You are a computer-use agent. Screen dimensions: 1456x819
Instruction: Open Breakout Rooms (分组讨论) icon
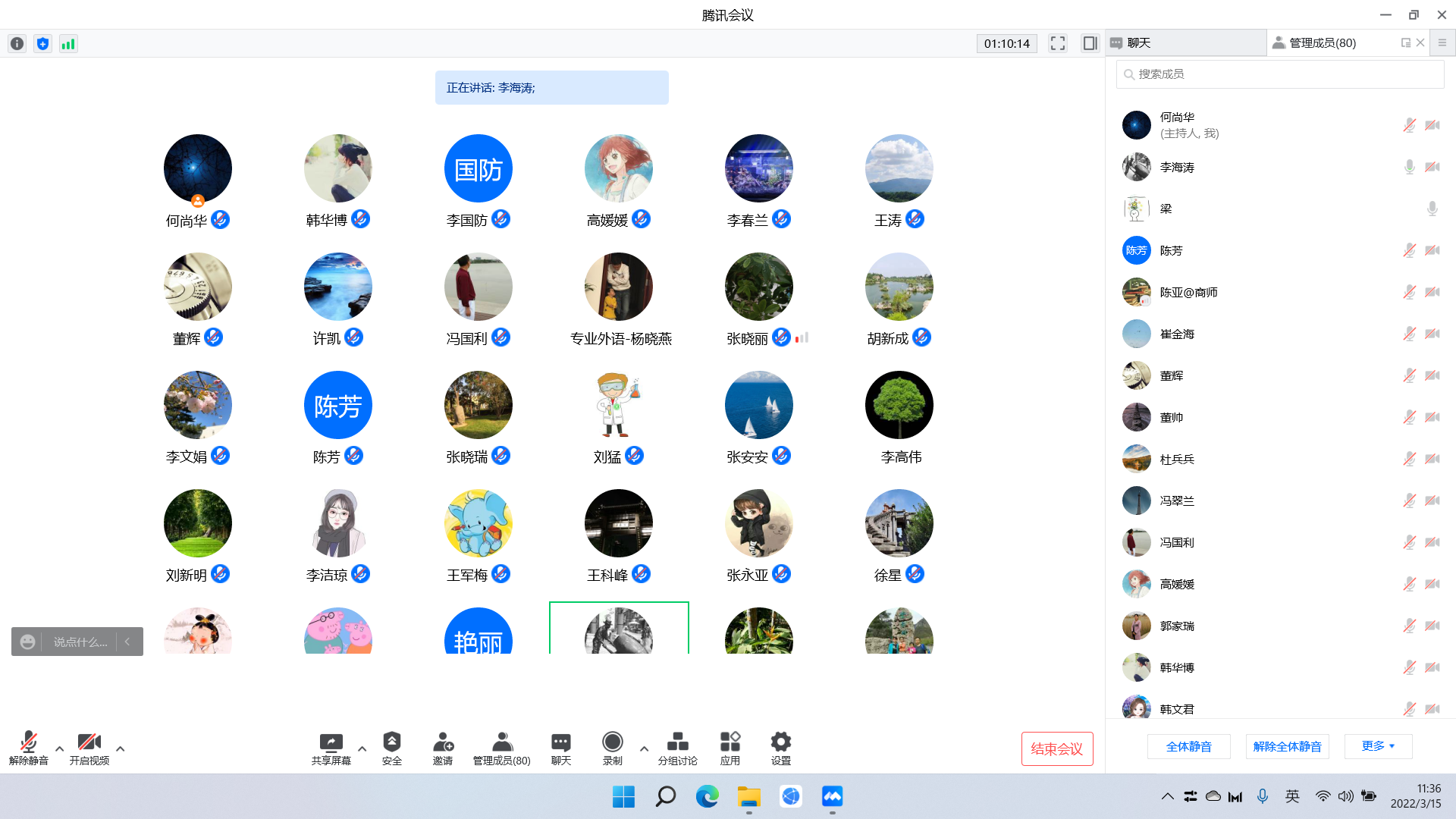(677, 742)
